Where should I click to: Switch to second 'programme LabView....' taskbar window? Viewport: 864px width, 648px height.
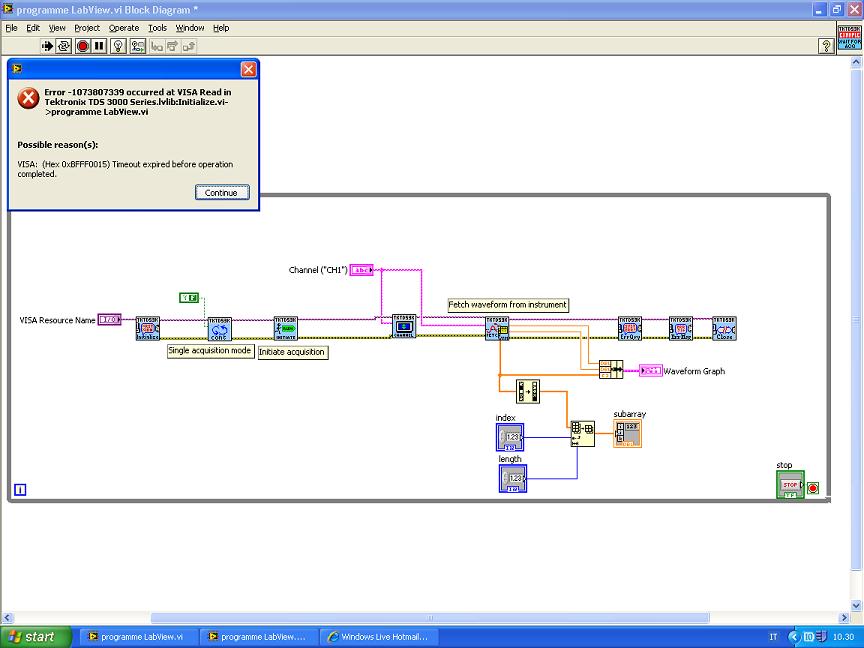(x=257, y=637)
